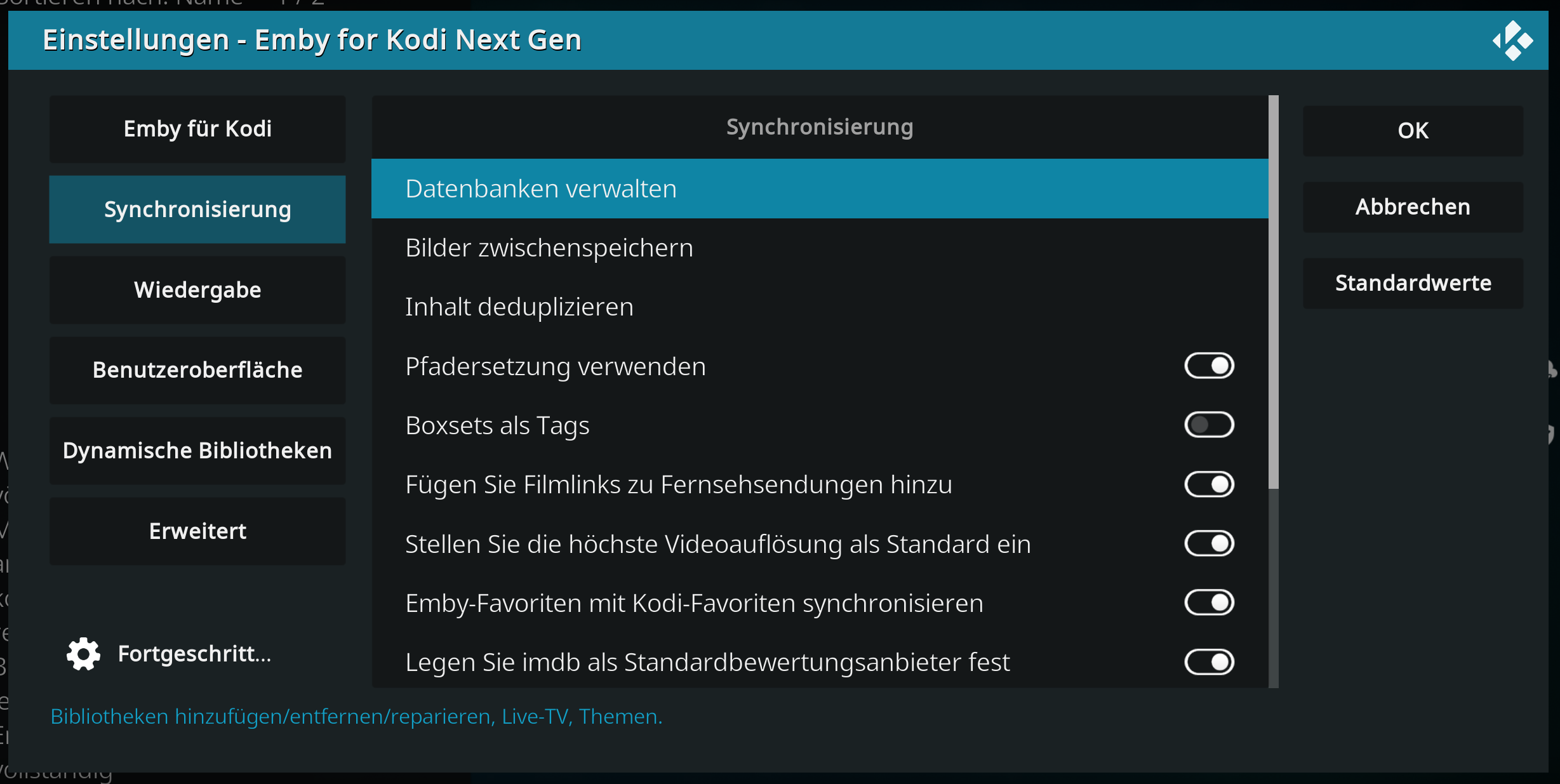This screenshot has width=1560, height=784.
Task: Open Benutzeroberfläche settings category
Action: (197, 370)
